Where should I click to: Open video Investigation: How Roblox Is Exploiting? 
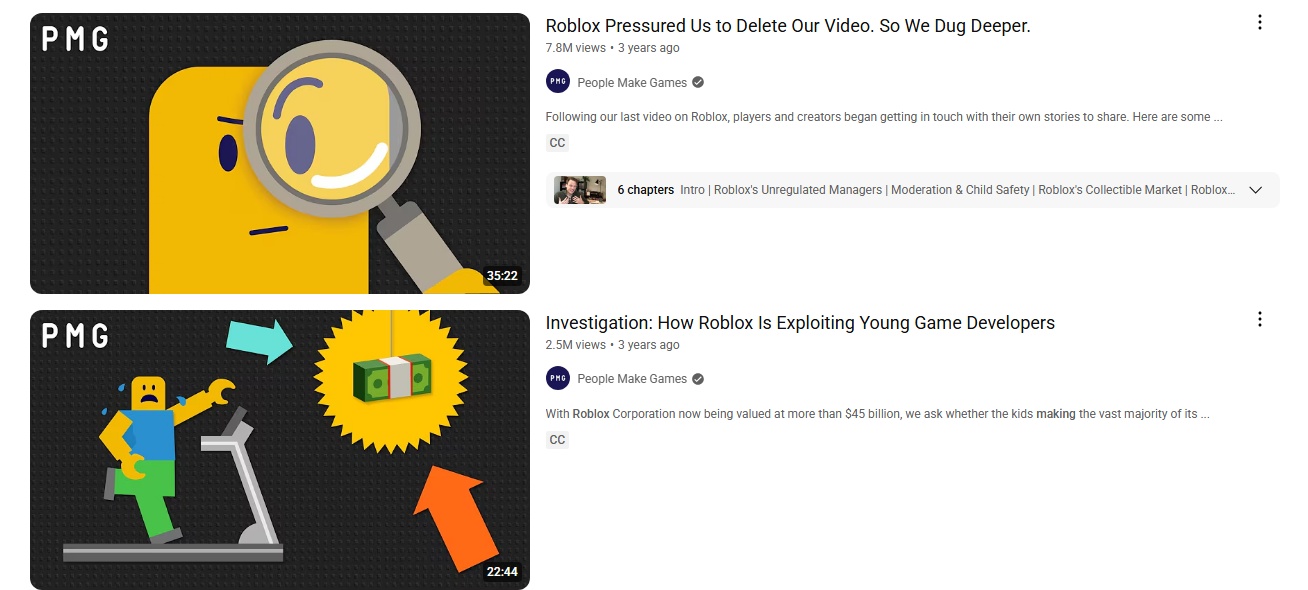click(x=800, y=323)
